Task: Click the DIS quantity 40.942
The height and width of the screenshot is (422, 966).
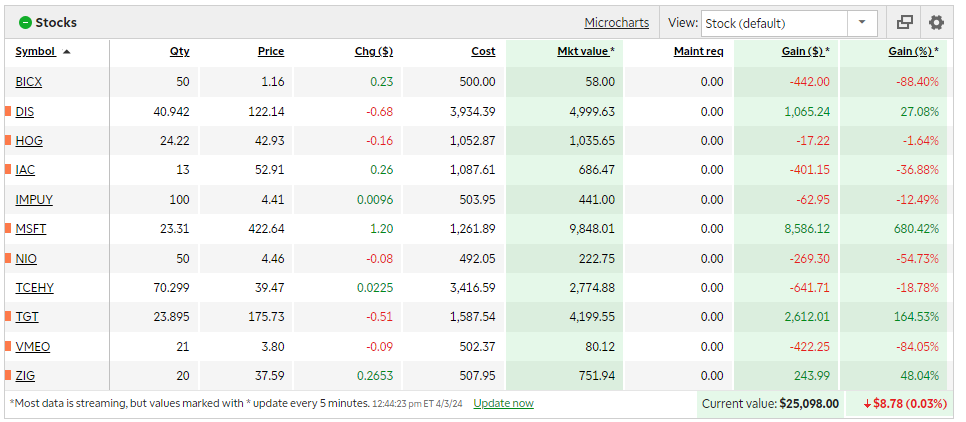Action: (x=171, y=112)
